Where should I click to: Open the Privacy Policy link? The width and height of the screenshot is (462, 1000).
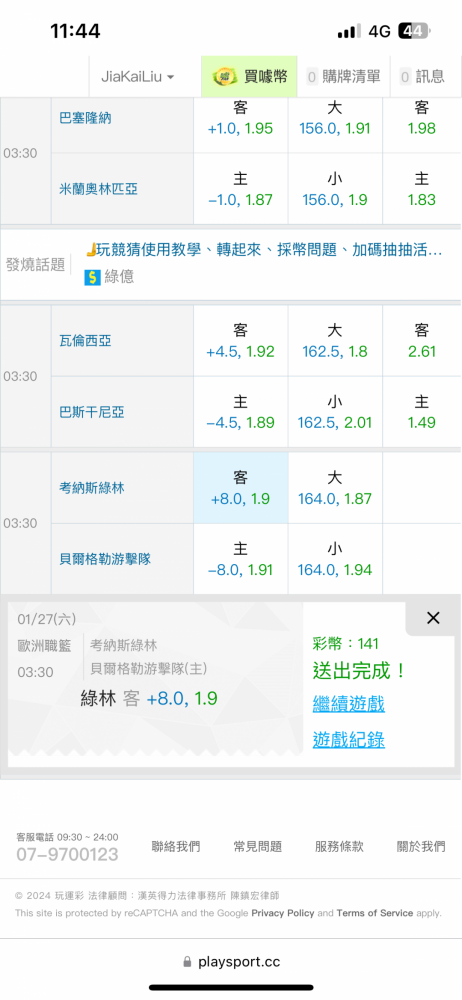tap(283, 913)
